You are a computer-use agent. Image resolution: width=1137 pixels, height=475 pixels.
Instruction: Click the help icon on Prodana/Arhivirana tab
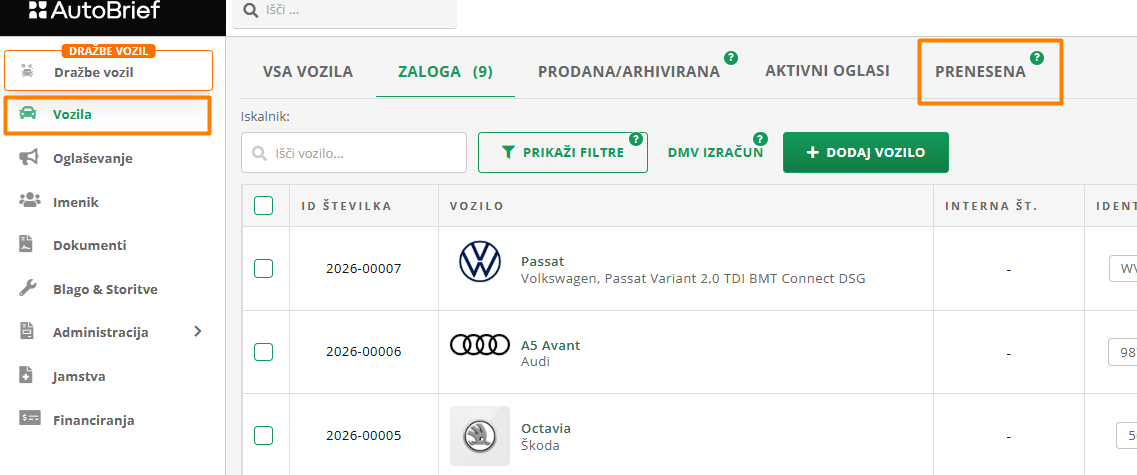(x=731, y=58)
